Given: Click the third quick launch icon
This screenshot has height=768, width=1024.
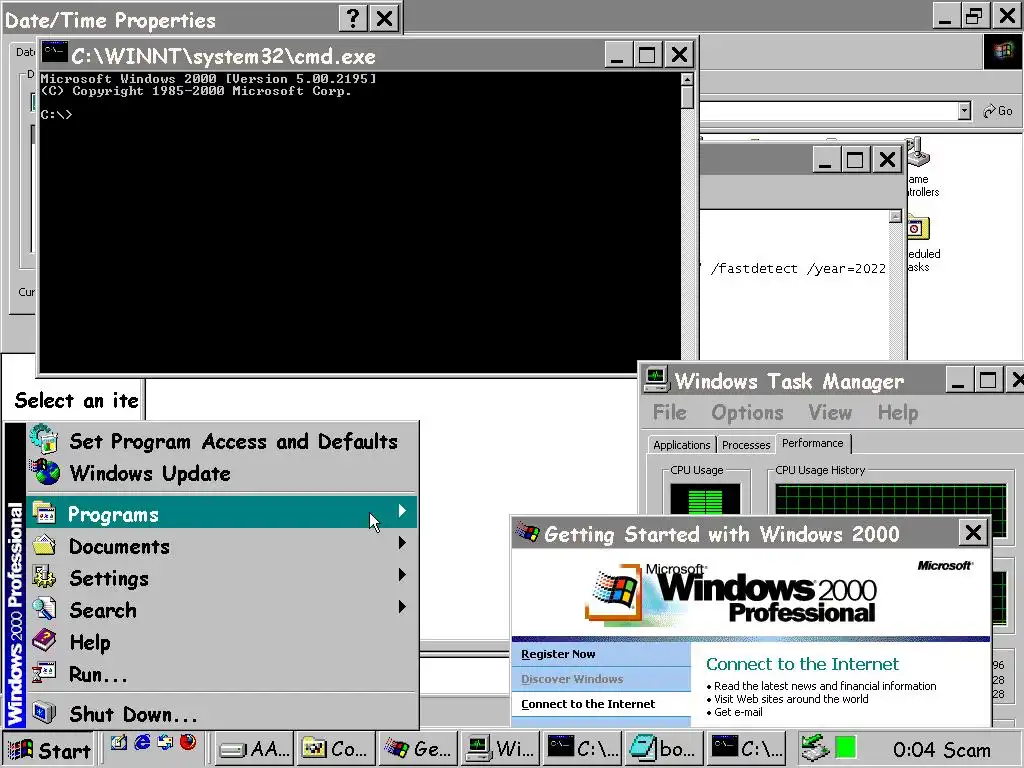Looking at the screenshot, I should (165, 743).
